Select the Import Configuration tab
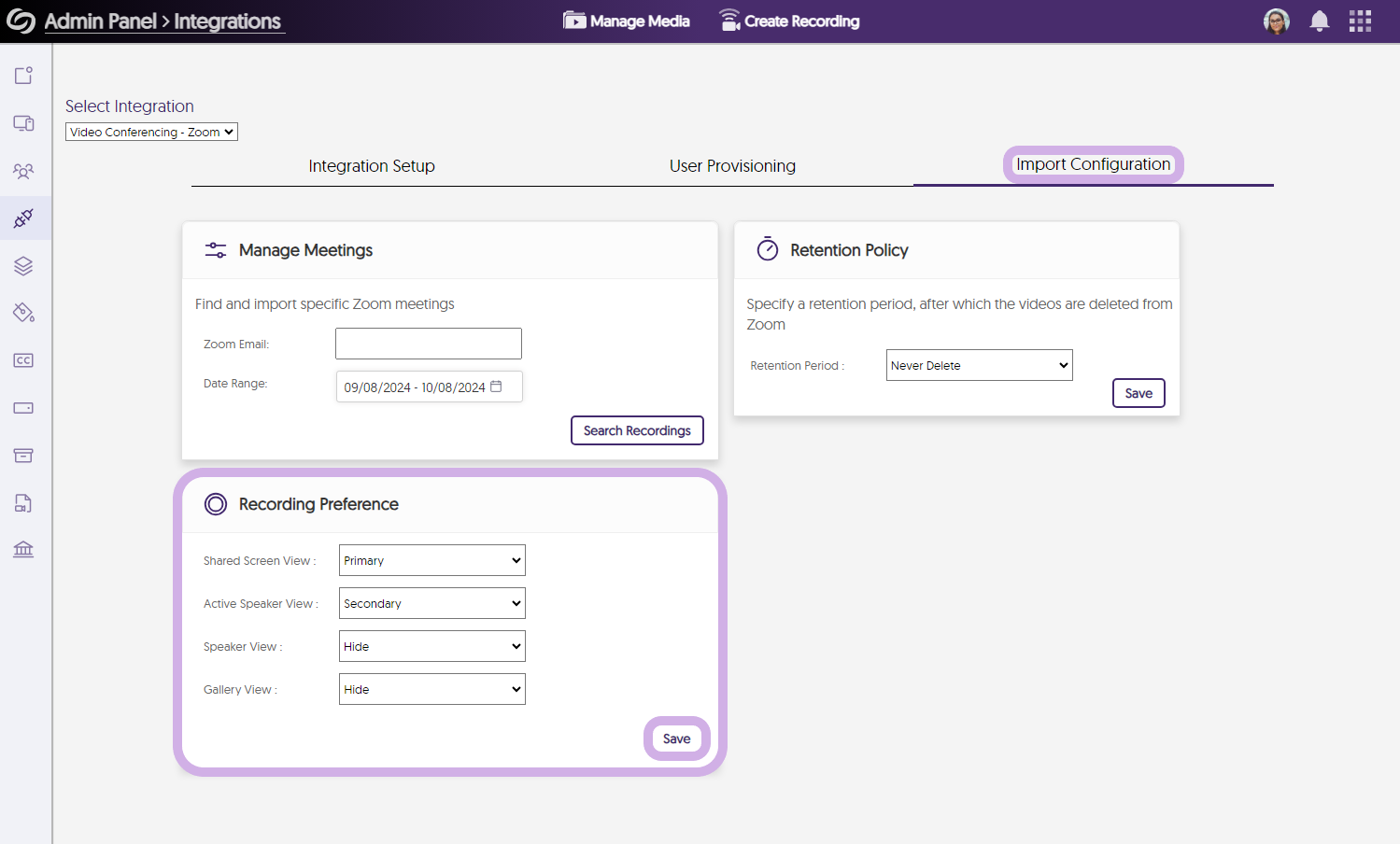Image resolution: width=1400 pixels, height=844 pixels. click(x=1093, y=164)
